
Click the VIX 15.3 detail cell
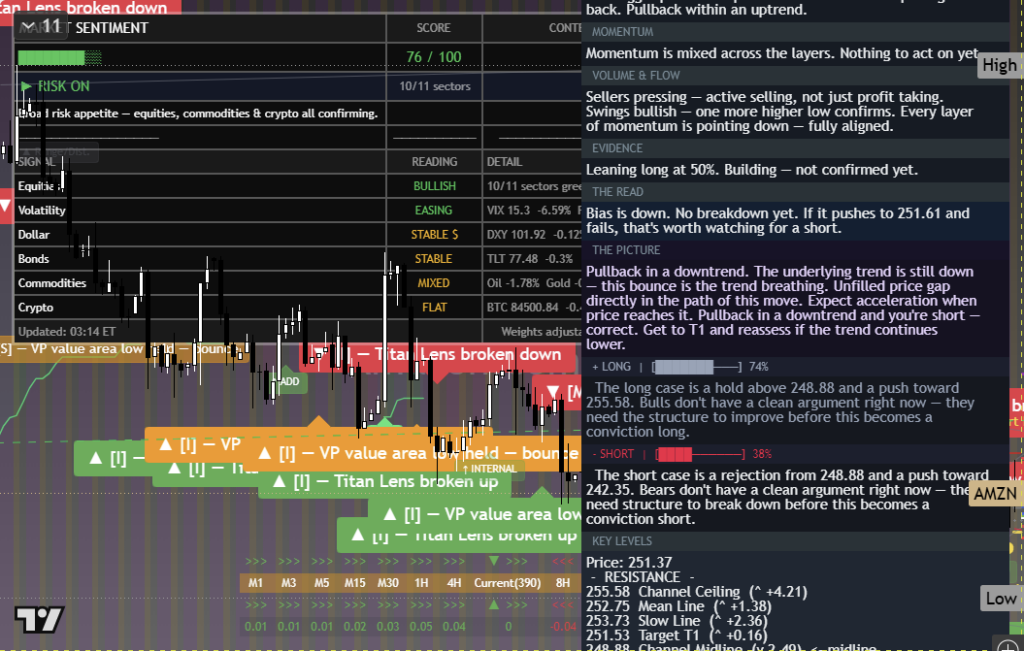[x=534, y=210]
